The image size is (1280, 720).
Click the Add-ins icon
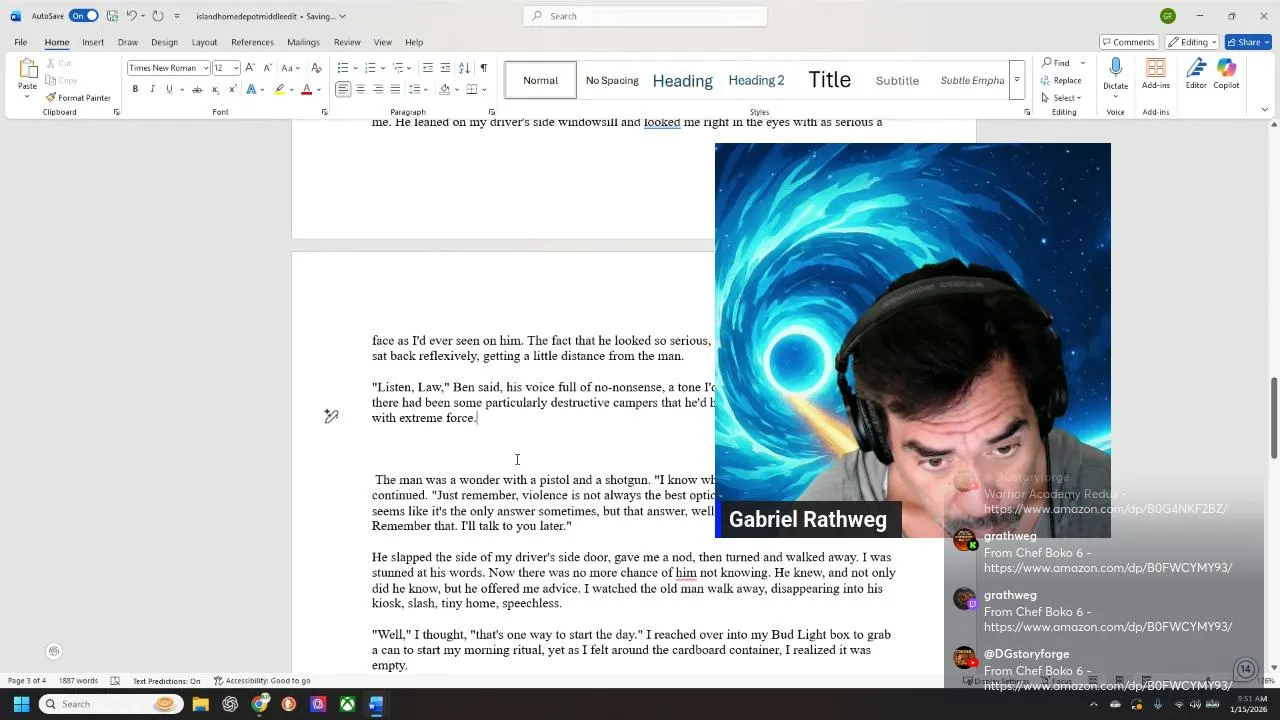pyautogui.click(x=1156, y=73)
